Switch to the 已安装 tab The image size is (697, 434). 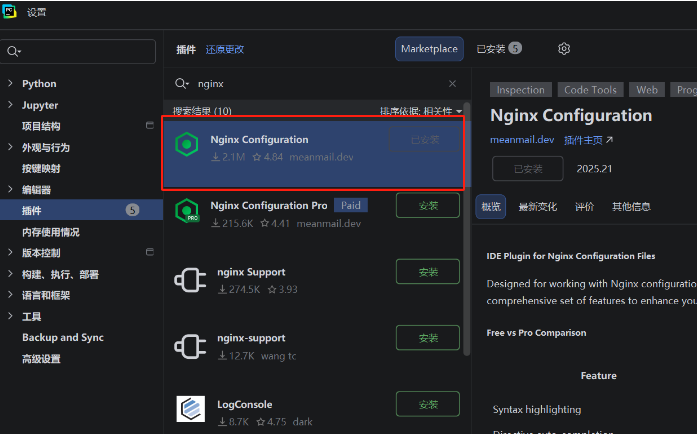pos(498,49)
